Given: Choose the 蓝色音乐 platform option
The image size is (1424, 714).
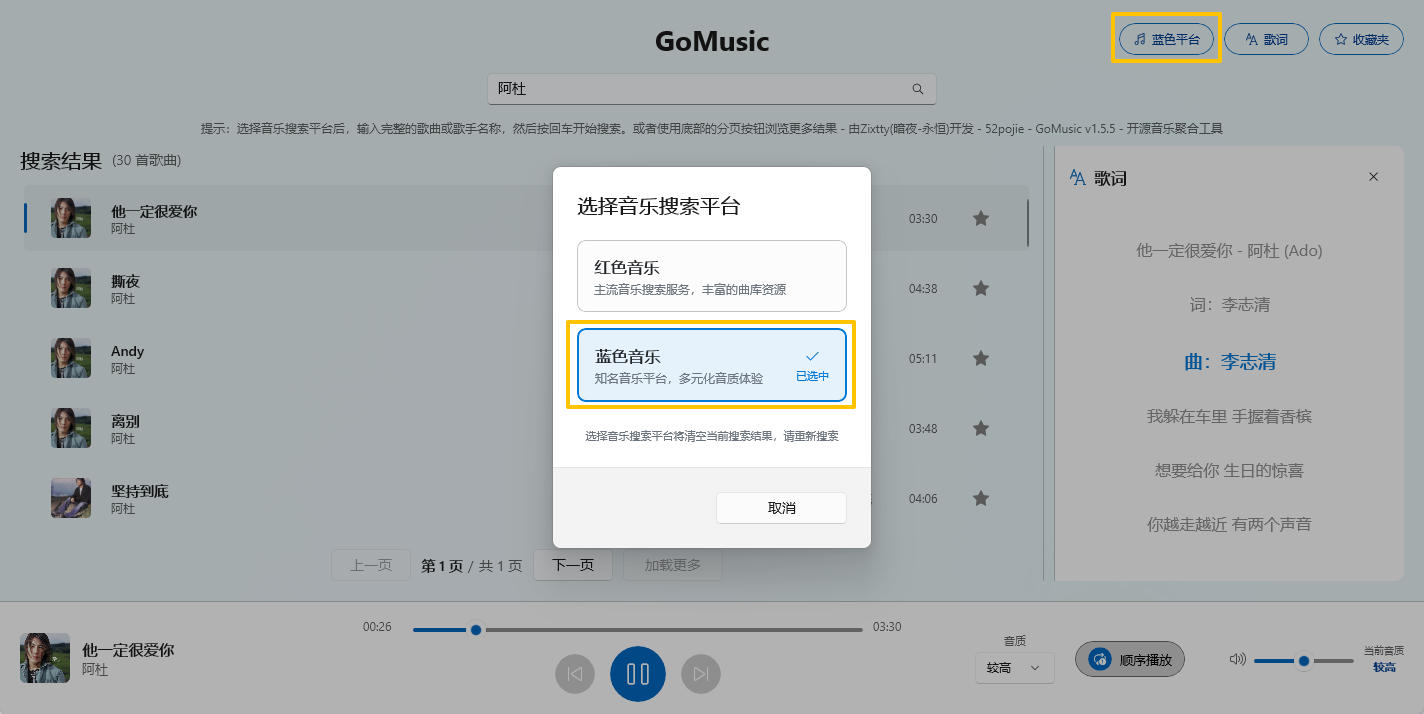Looking at the screenshot, I should tap(711, 365).
